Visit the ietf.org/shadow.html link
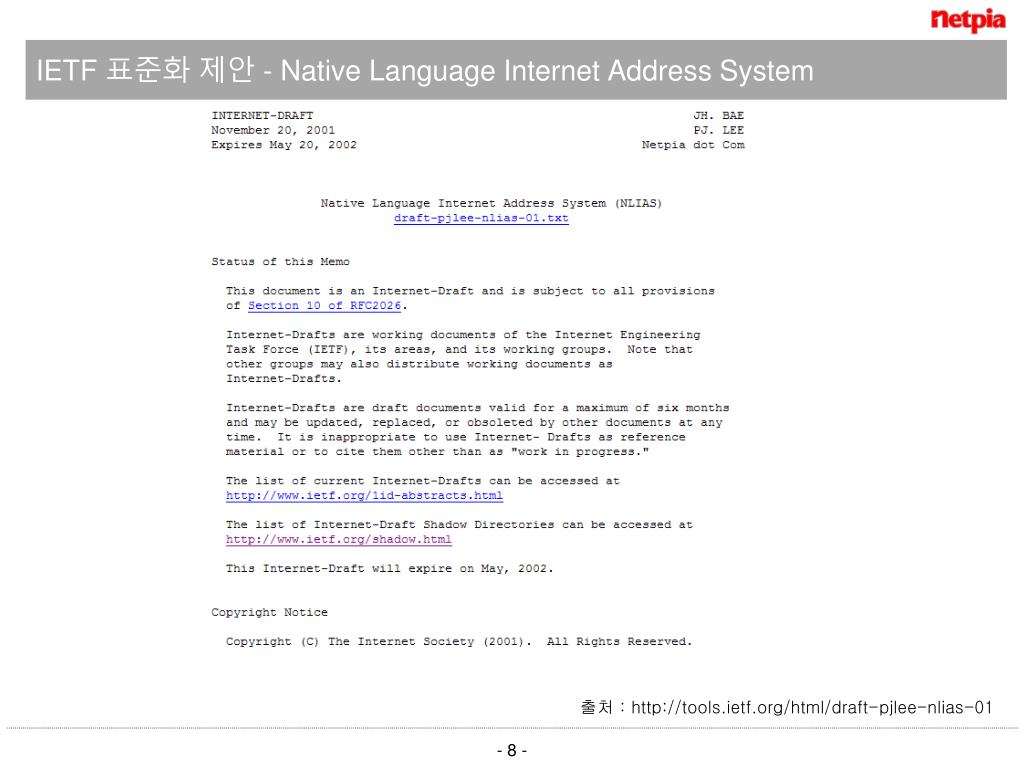 click(x=338, y=539)
